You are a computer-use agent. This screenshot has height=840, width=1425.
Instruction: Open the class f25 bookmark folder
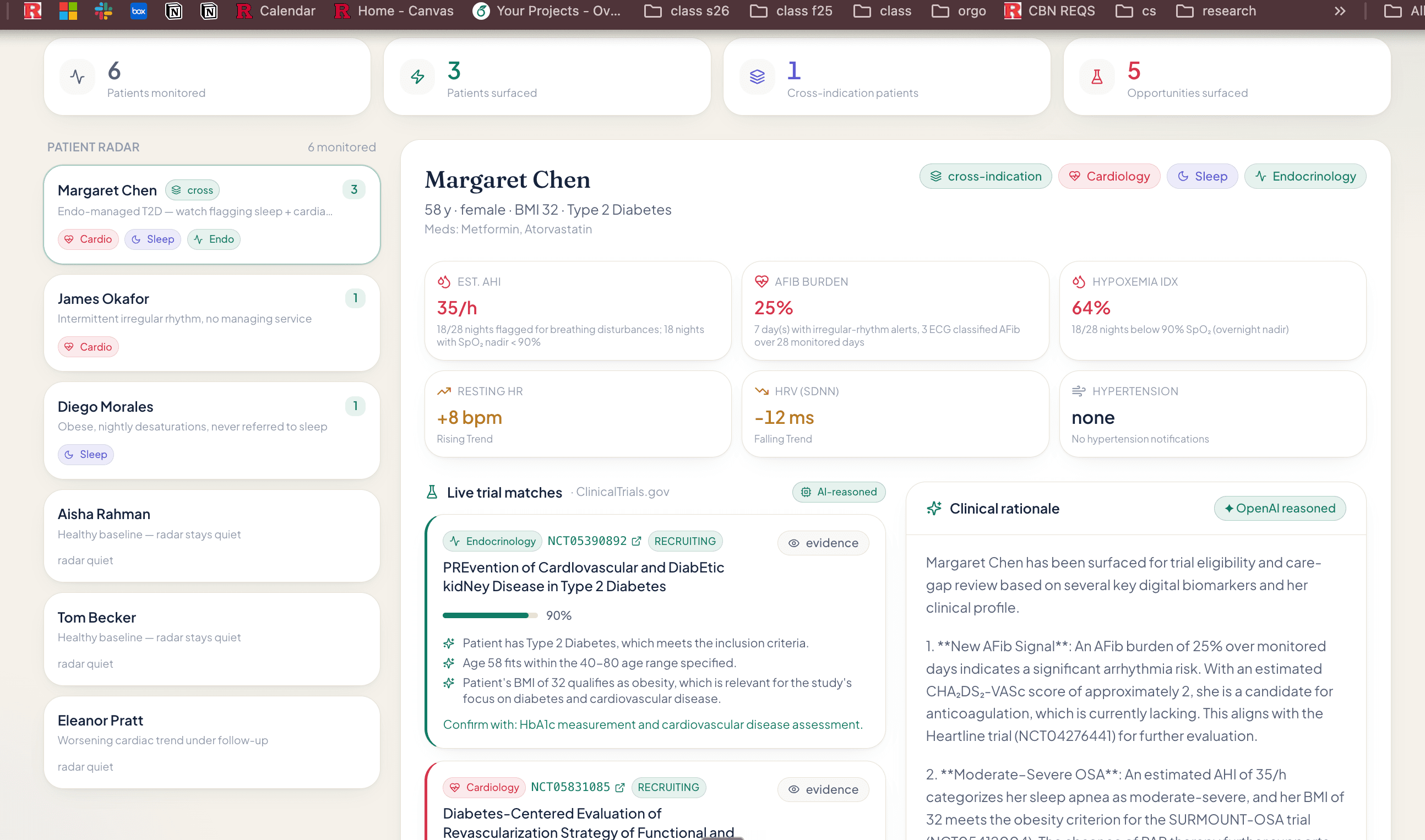pyautogui.click(x=791, y=11)
